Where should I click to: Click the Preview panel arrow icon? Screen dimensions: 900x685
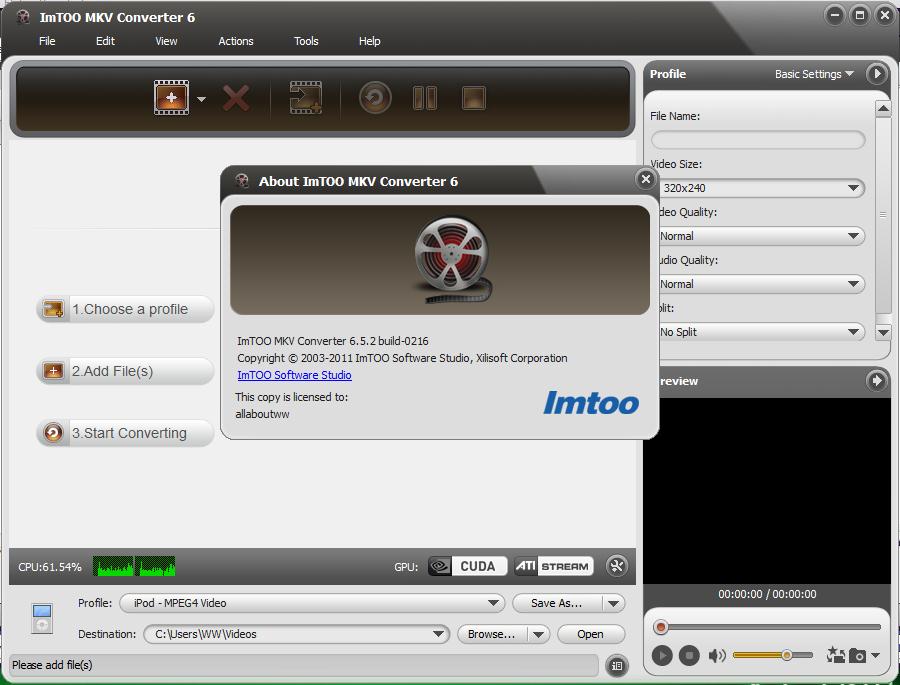point(876,380)
